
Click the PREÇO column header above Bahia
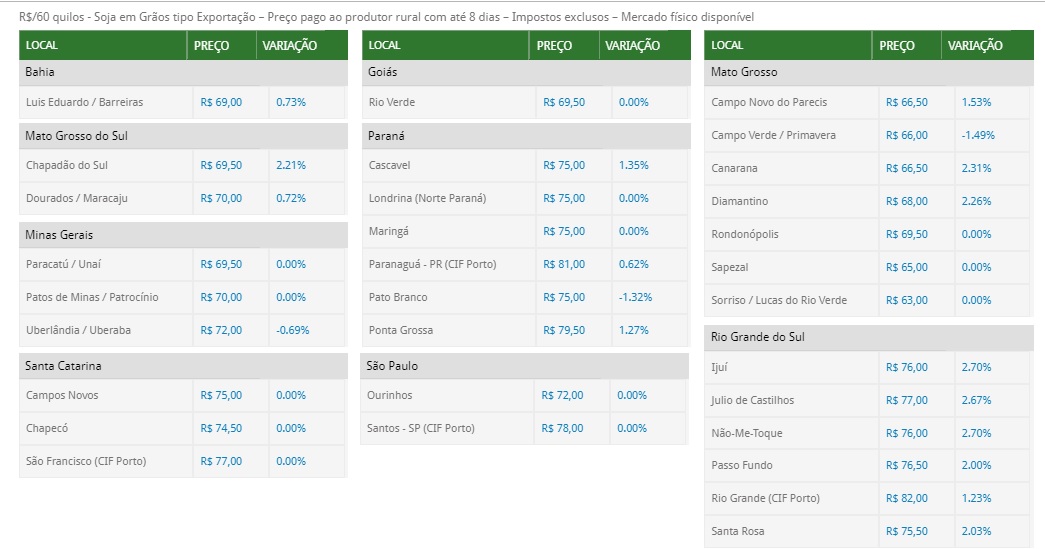point(211,45)
